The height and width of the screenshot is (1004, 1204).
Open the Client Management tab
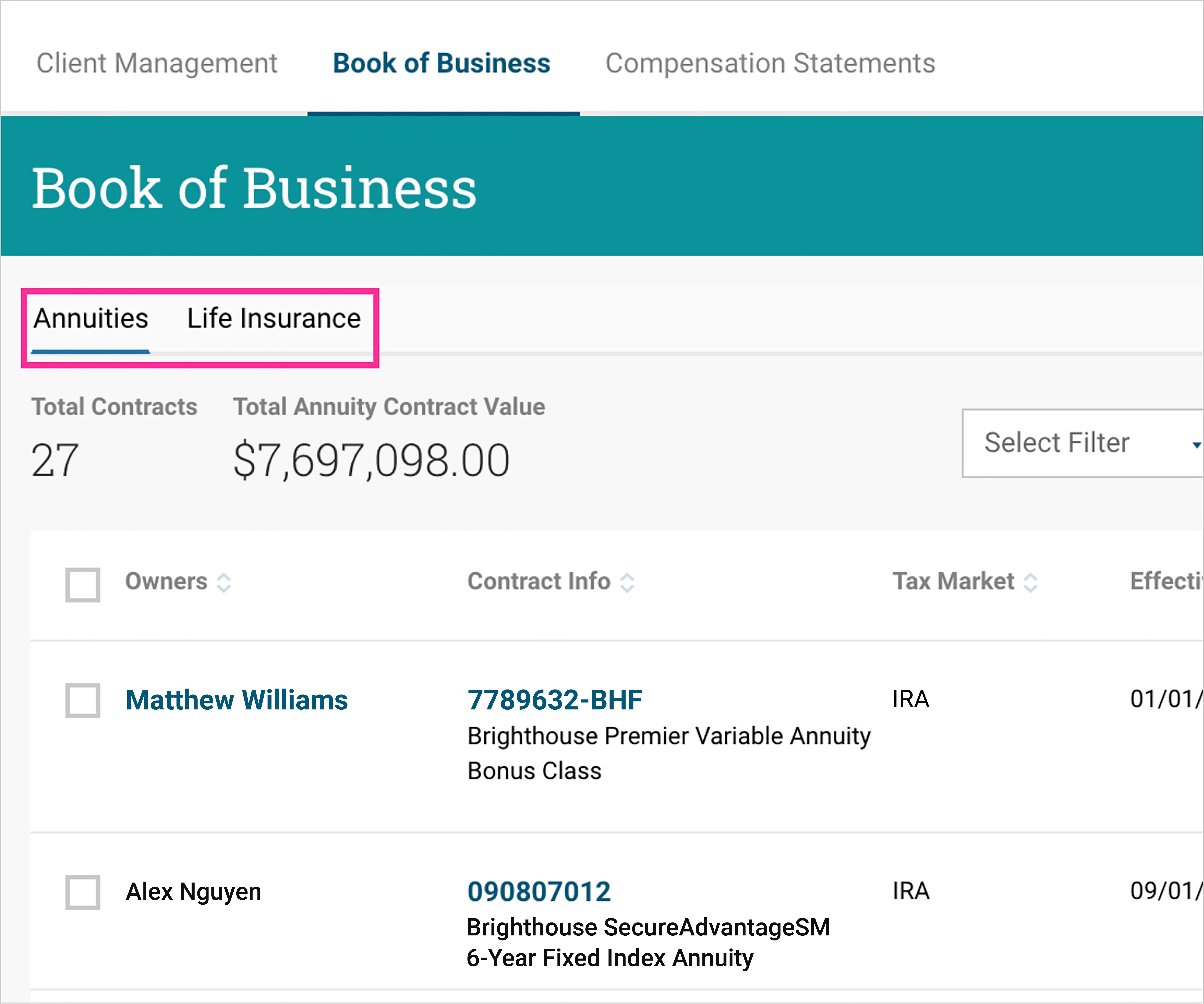pyautogui.click(x=156, y=63)
